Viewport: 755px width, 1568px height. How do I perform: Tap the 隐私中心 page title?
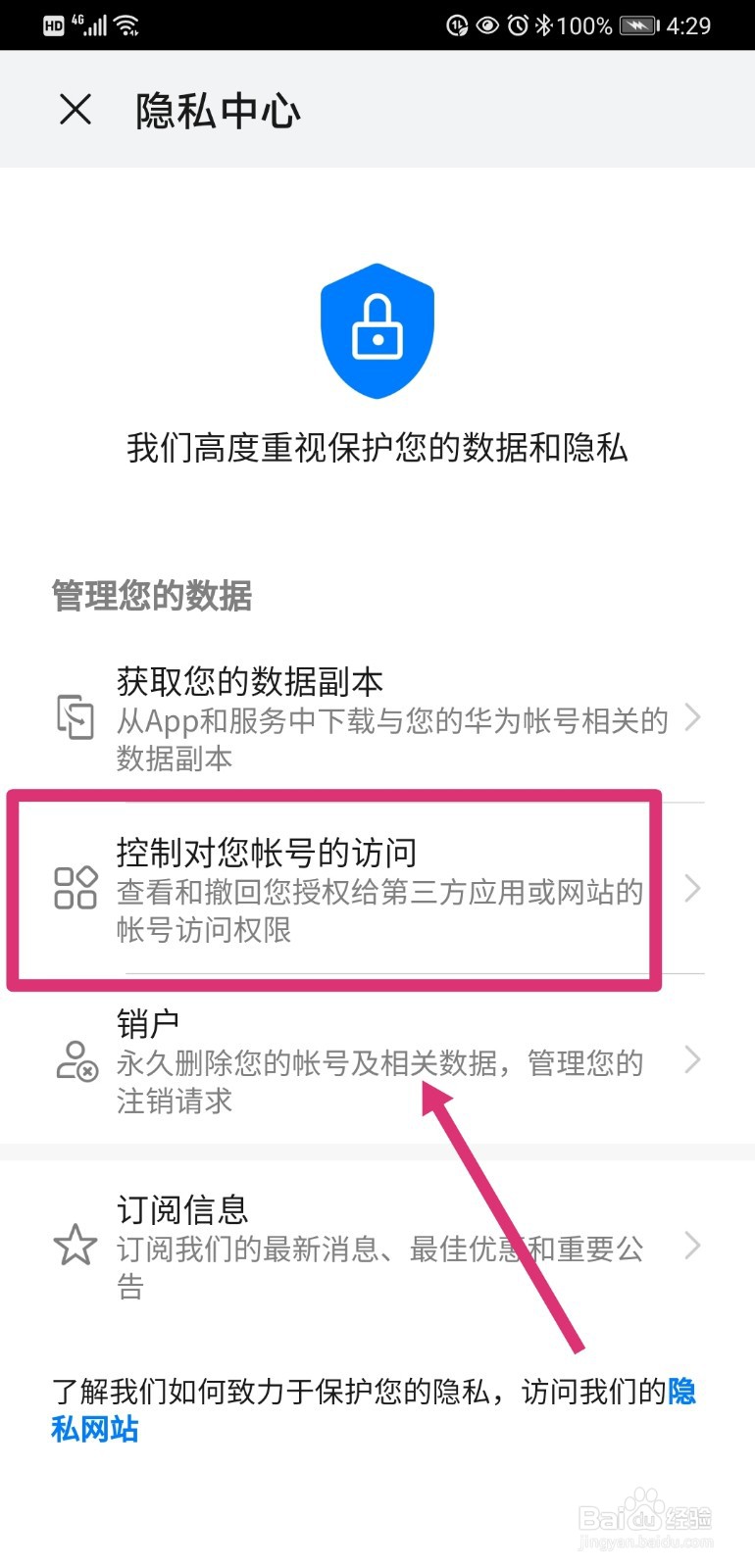pos(218,111)
